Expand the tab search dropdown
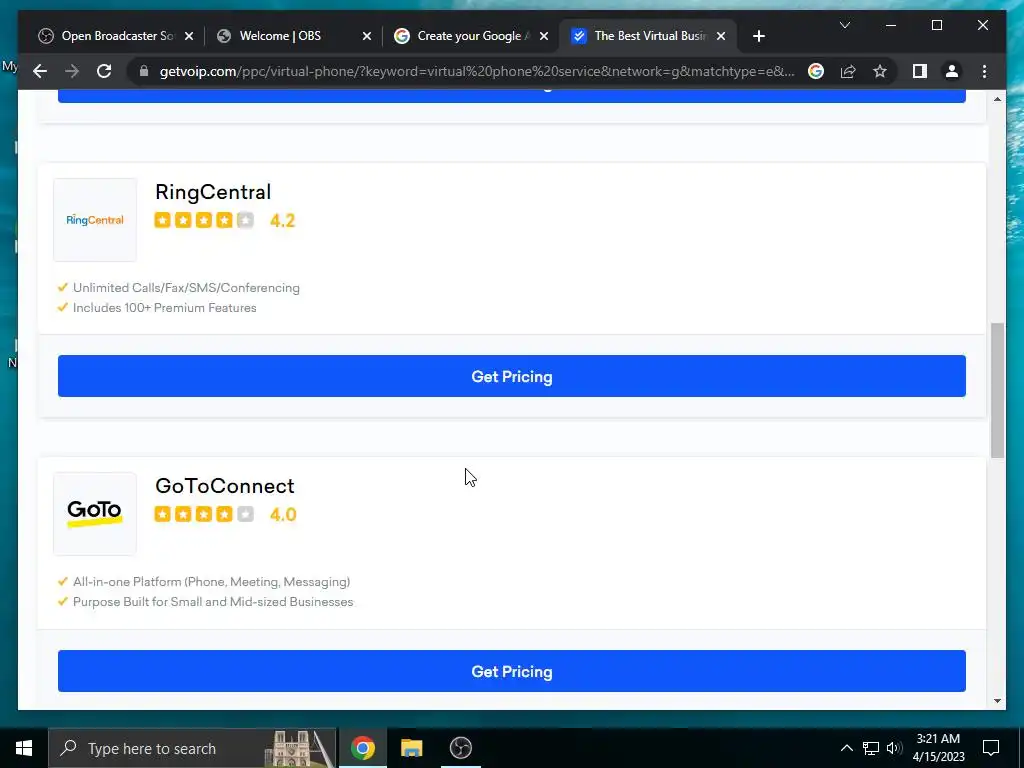Image resolution: width=1024 pixels, height=768 pixels. click(844, 25)
